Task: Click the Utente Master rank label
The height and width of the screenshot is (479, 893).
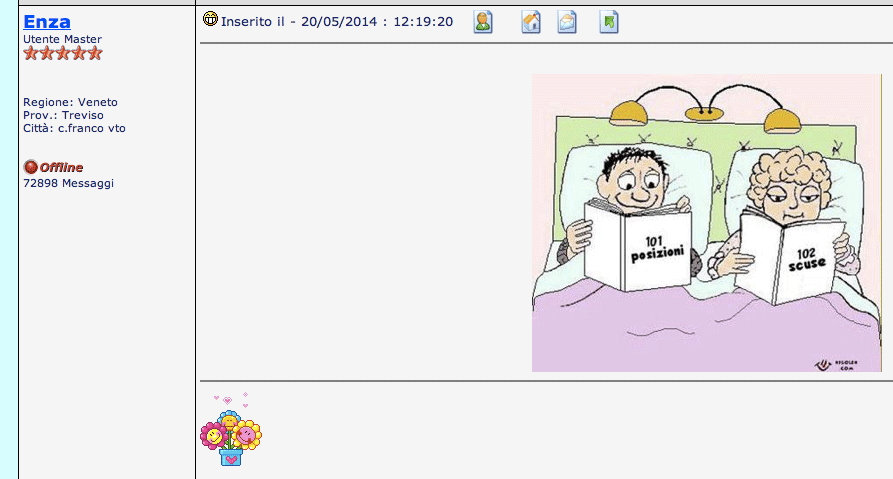Action: click(62, 39)
